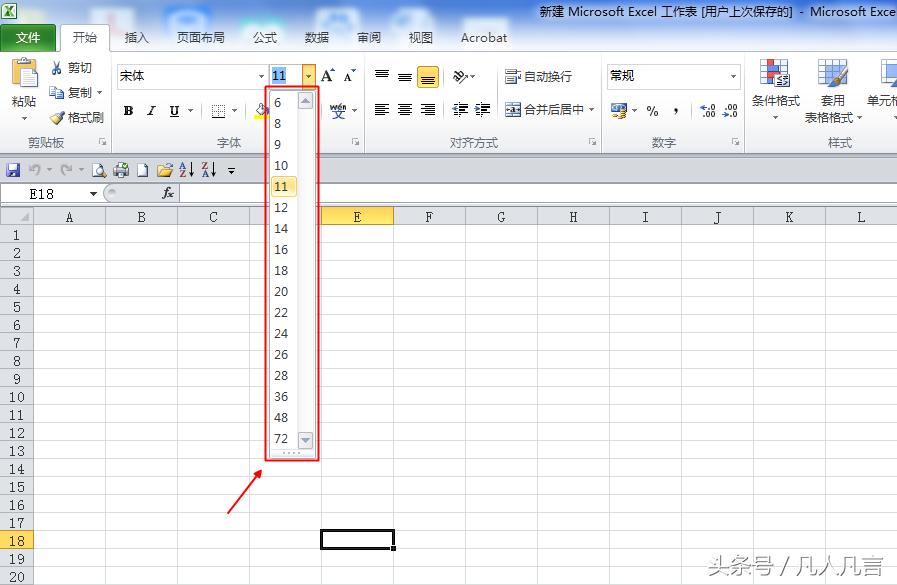Switch to Acrobat tab
Screen dimensions: 897x585
(484, 38)
